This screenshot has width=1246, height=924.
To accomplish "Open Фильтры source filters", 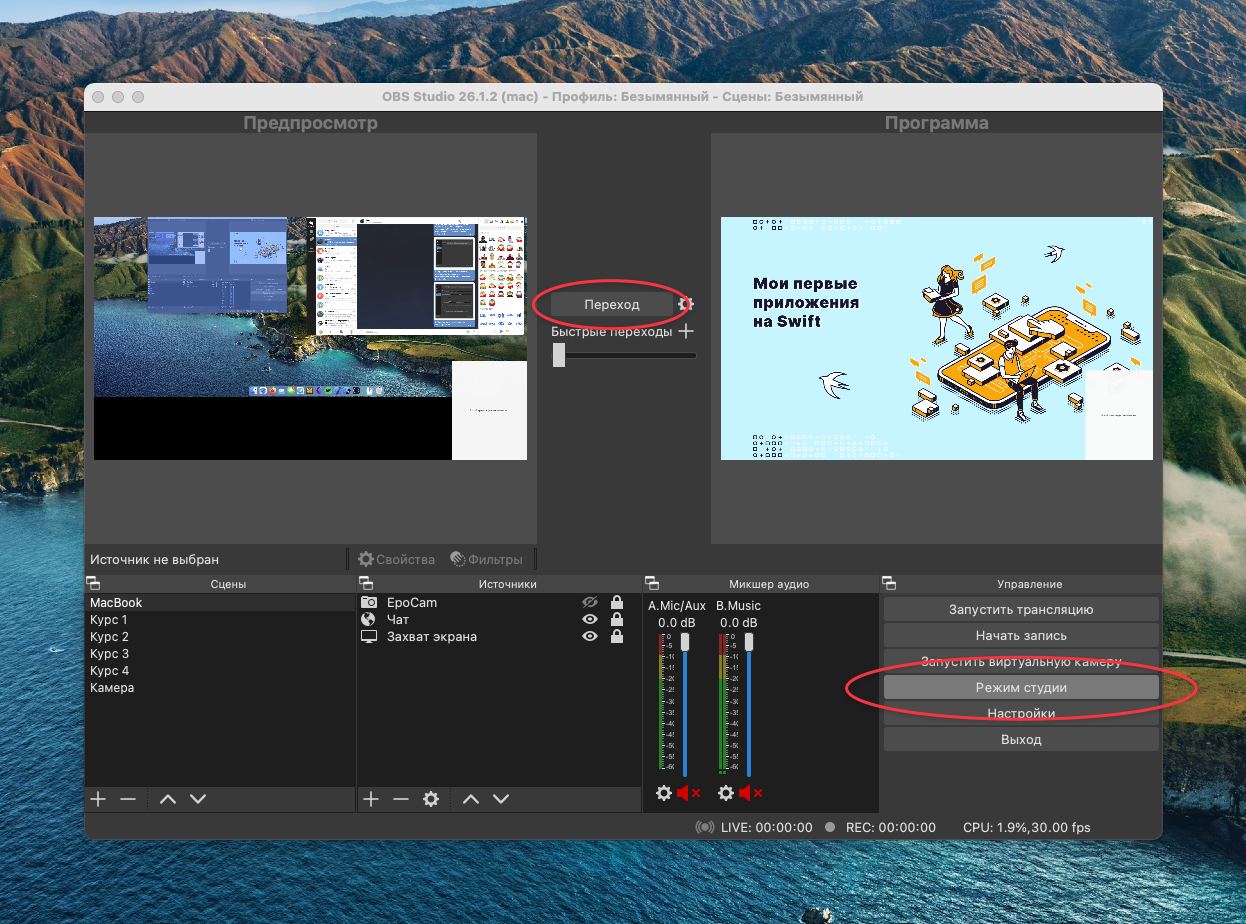I will coord(486,559).
